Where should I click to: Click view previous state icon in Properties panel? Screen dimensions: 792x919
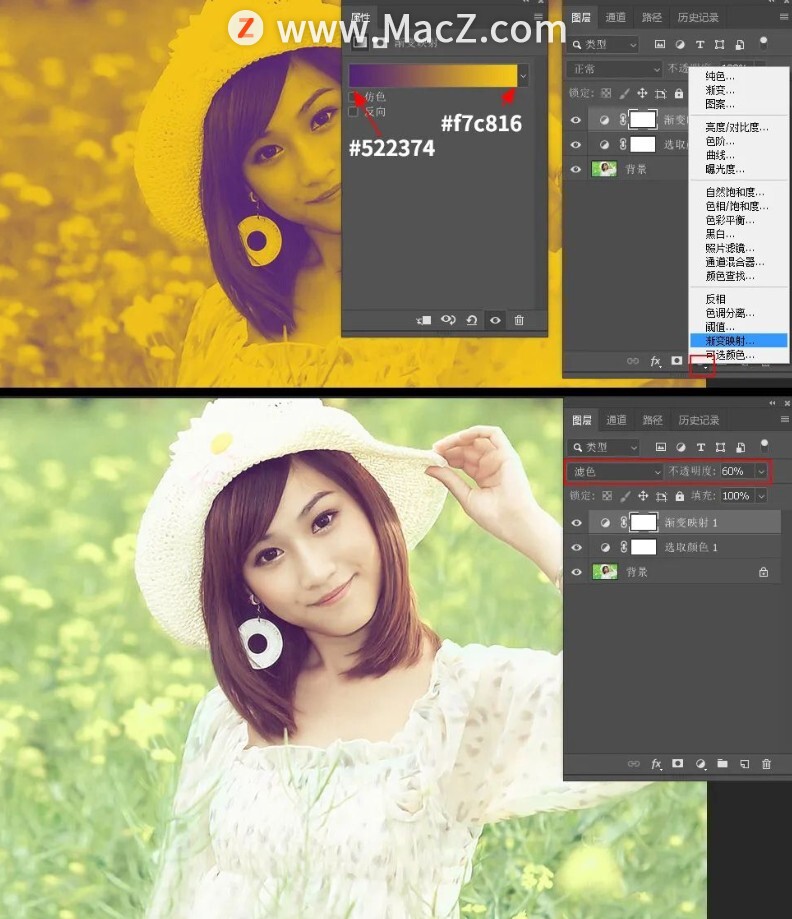tap(448, 320)
